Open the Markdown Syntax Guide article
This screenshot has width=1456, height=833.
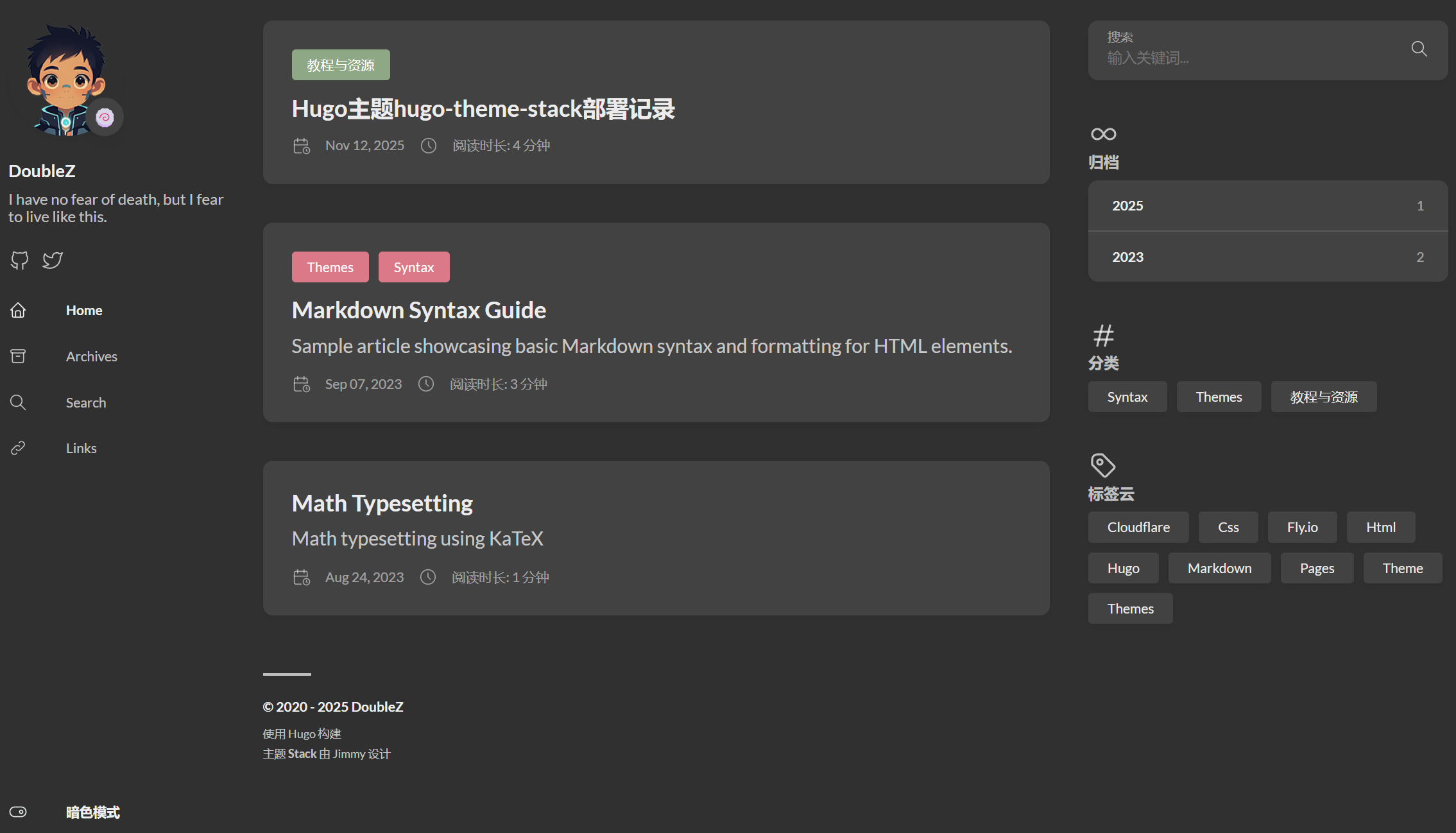coord(418,310)
